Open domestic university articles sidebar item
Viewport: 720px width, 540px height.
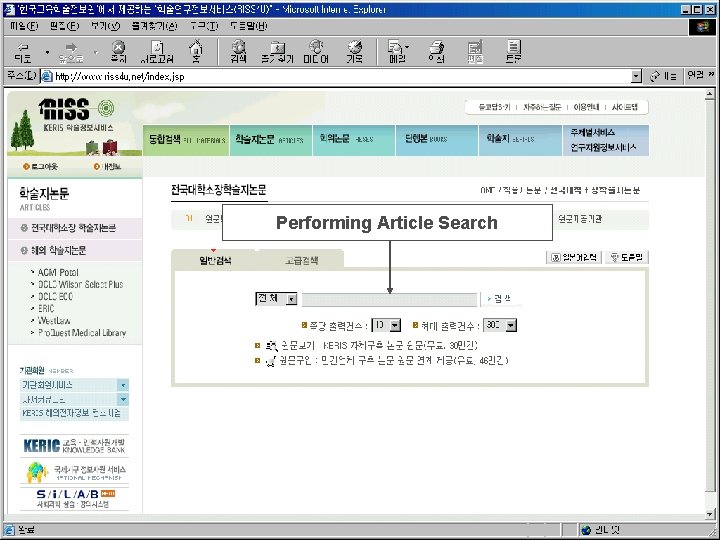coord(75,228)
